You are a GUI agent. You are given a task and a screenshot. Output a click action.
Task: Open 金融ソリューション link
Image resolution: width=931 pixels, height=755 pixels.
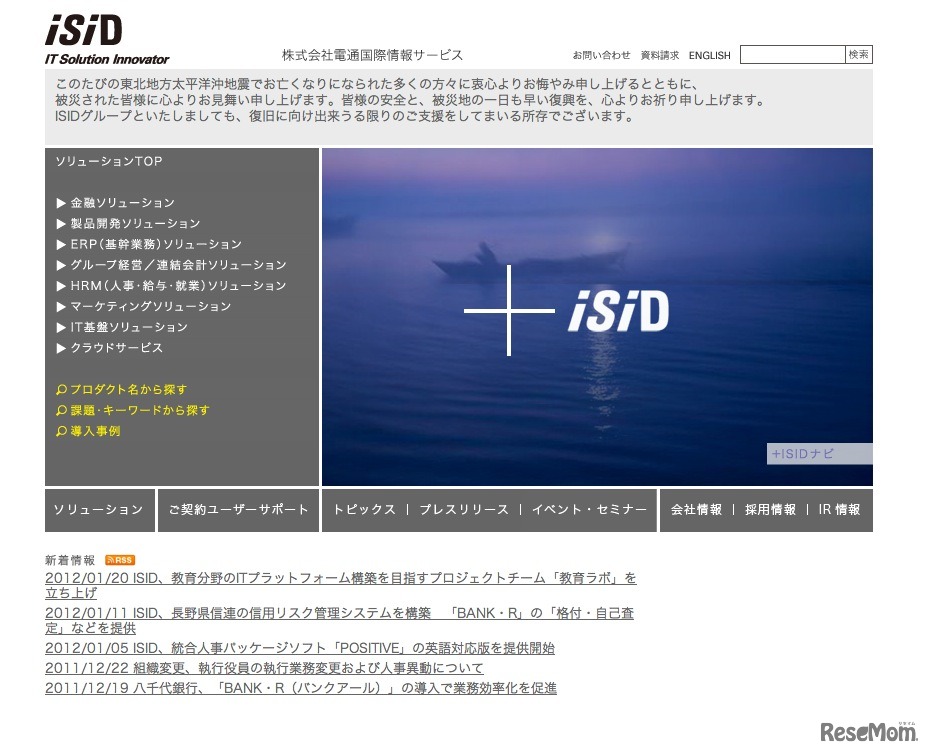pos(122,203)
